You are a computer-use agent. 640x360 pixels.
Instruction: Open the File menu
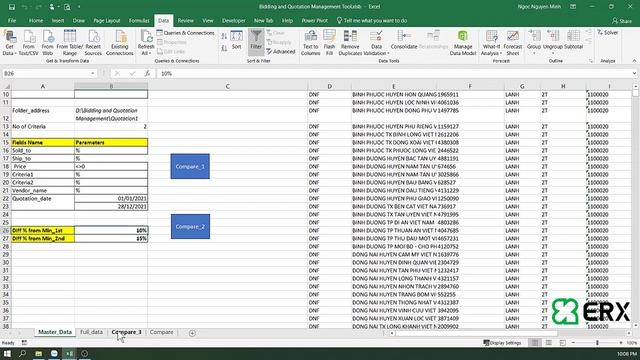12,20
